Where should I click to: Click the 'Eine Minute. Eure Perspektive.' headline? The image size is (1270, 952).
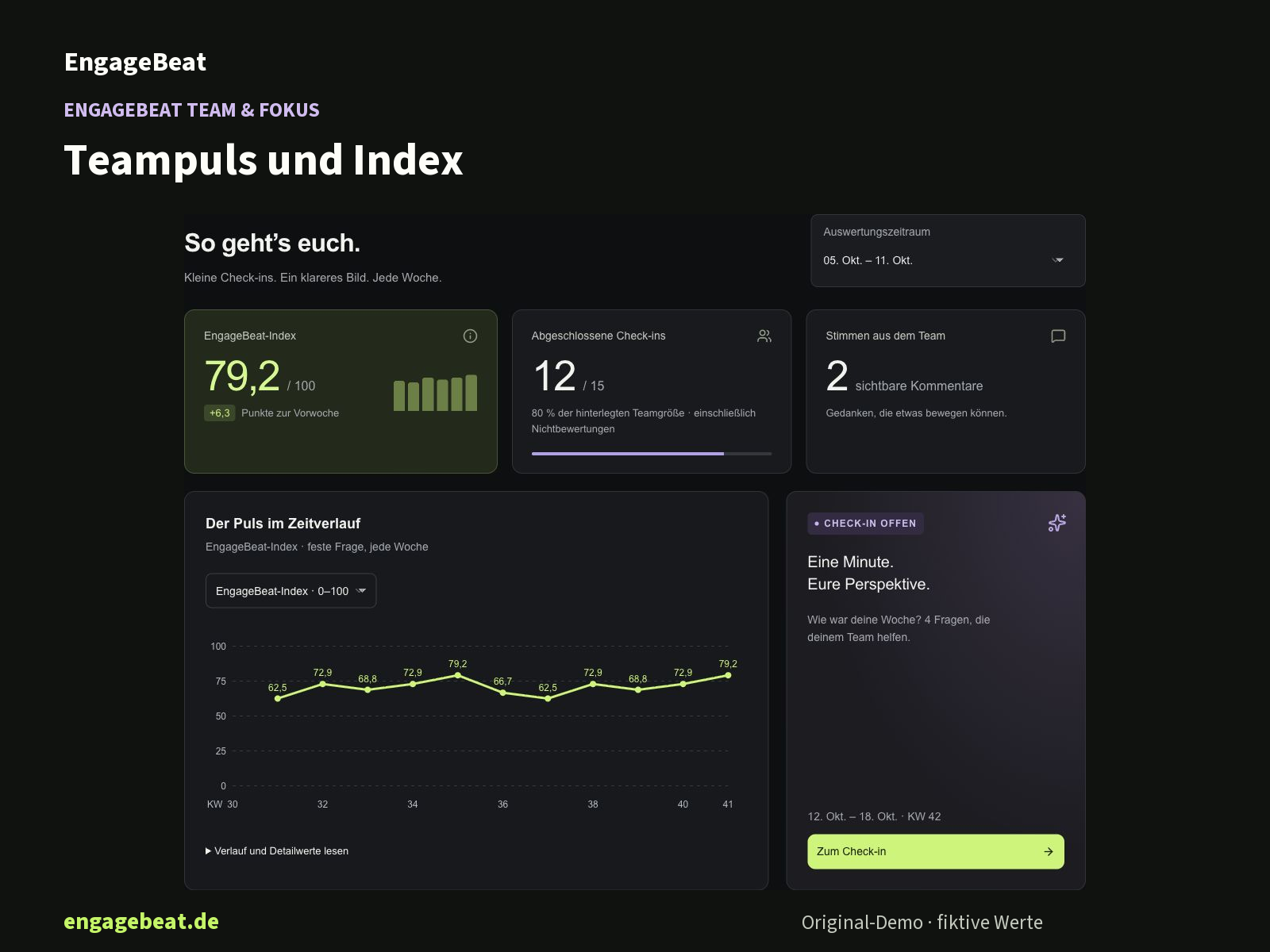tap(868, 573)
